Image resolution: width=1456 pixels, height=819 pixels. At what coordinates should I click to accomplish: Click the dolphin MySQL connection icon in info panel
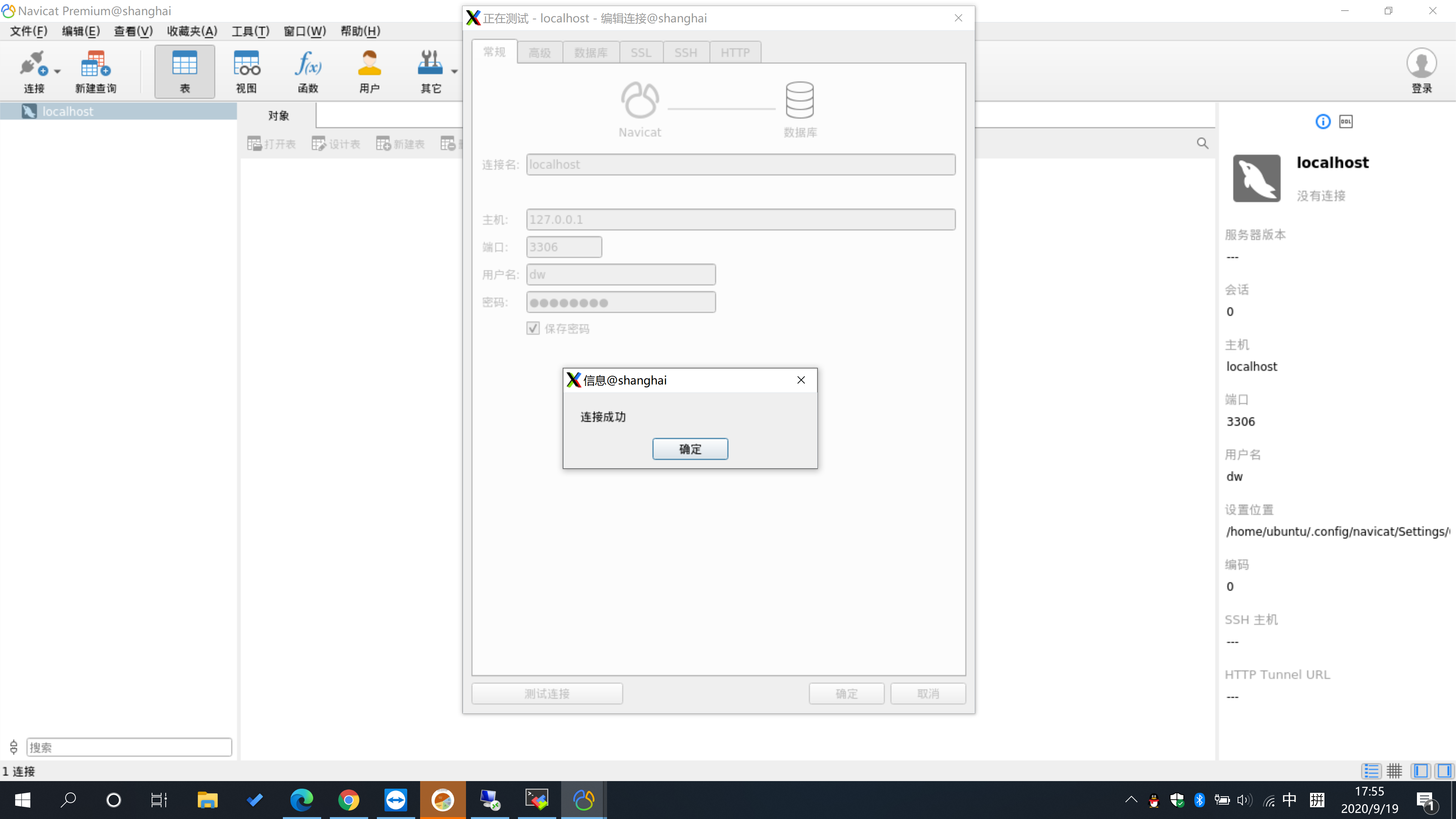[x=1257, y=178]
